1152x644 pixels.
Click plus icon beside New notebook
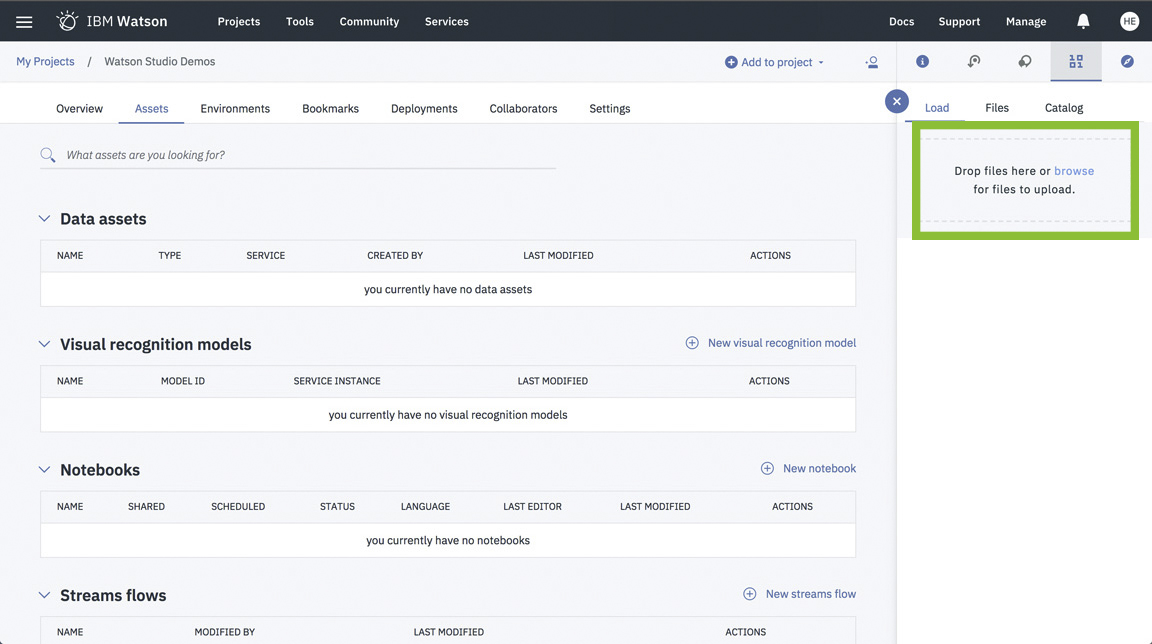(x=767, y=468)
